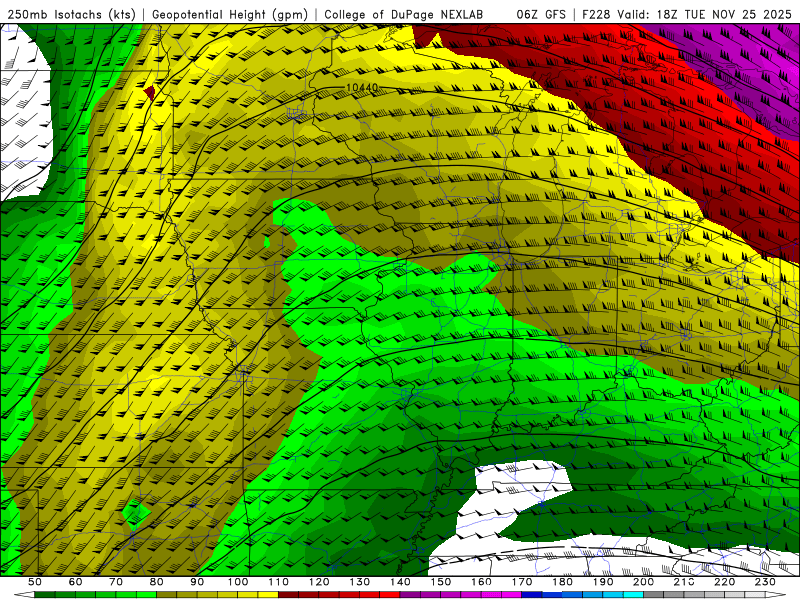Click the 10440 height contour label
The height and width of the screenshot is (600, 800).
pos(362,88)
